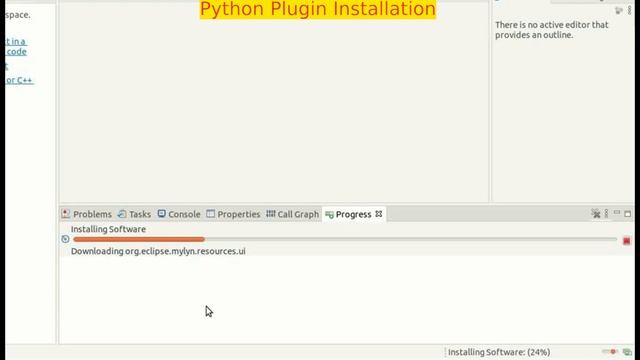Click the job icon left of the install progress bar

65,239
